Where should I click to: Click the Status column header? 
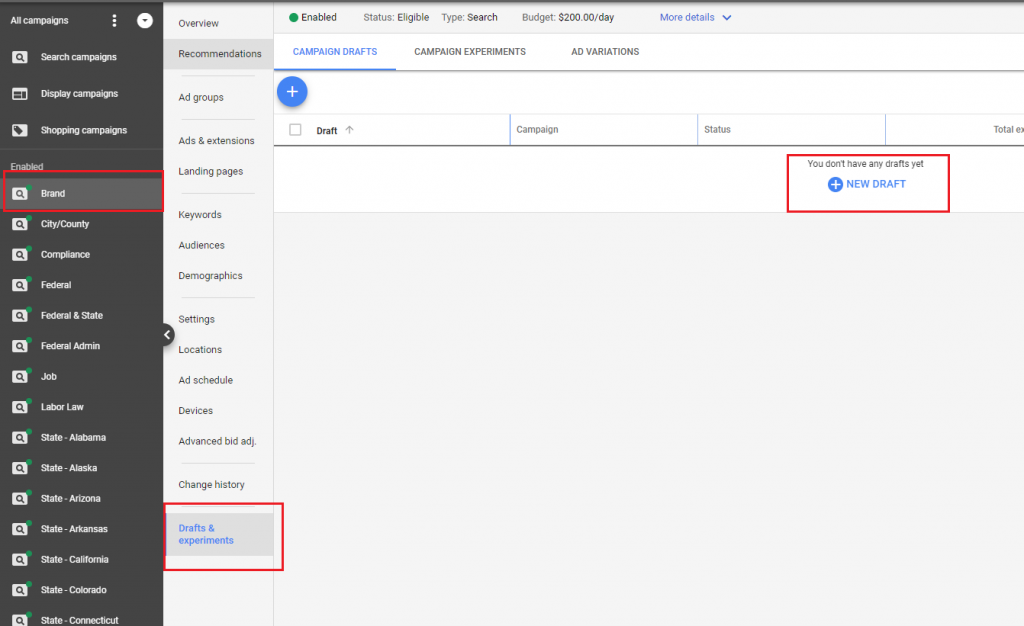tap(717, 130)
